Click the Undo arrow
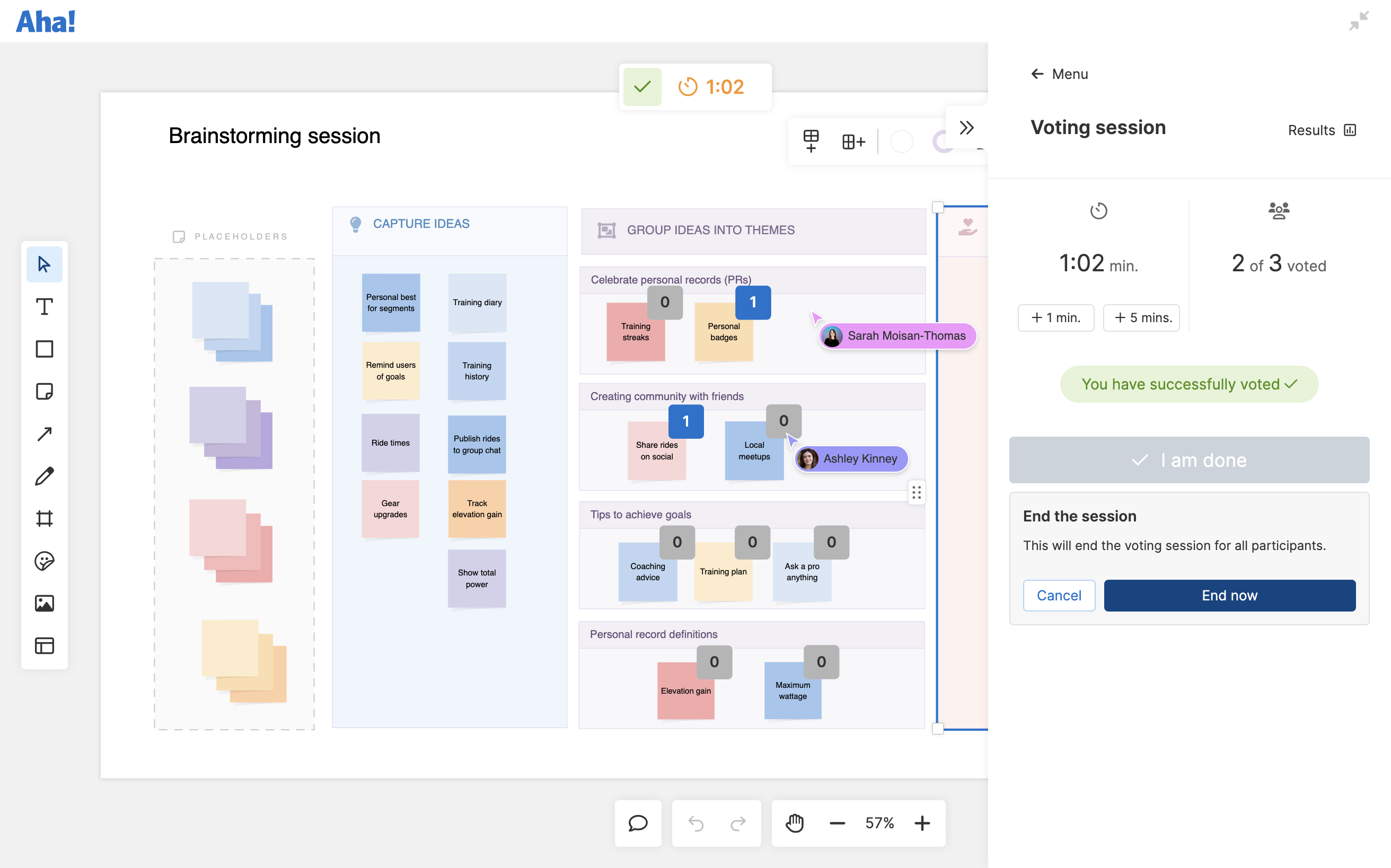Image resolution: width=1391 pixels, height=868 pixels. click(x=697, y=823)
